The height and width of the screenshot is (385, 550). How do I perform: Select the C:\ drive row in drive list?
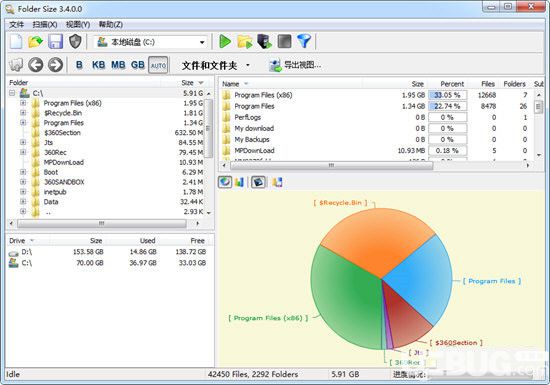[x=109, y=263]
